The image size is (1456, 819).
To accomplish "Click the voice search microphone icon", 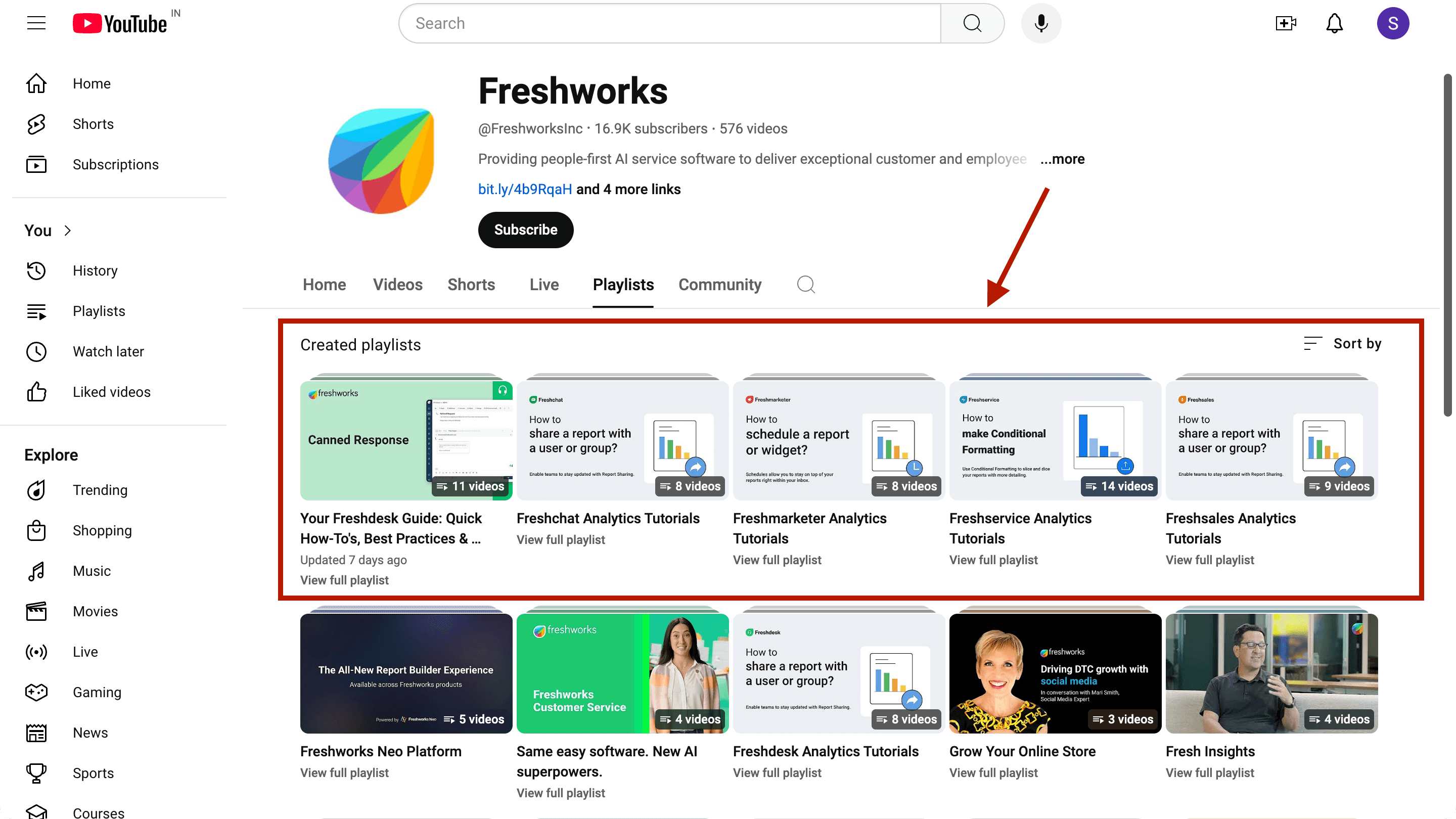I will [x=1040, y=23].
